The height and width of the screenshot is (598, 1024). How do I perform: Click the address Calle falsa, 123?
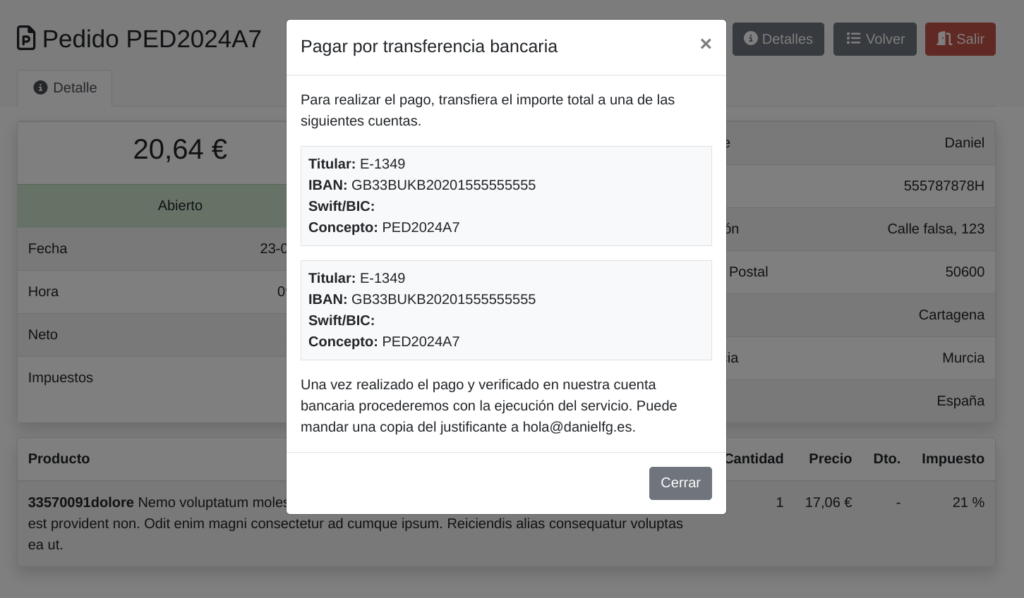point(935,229)
